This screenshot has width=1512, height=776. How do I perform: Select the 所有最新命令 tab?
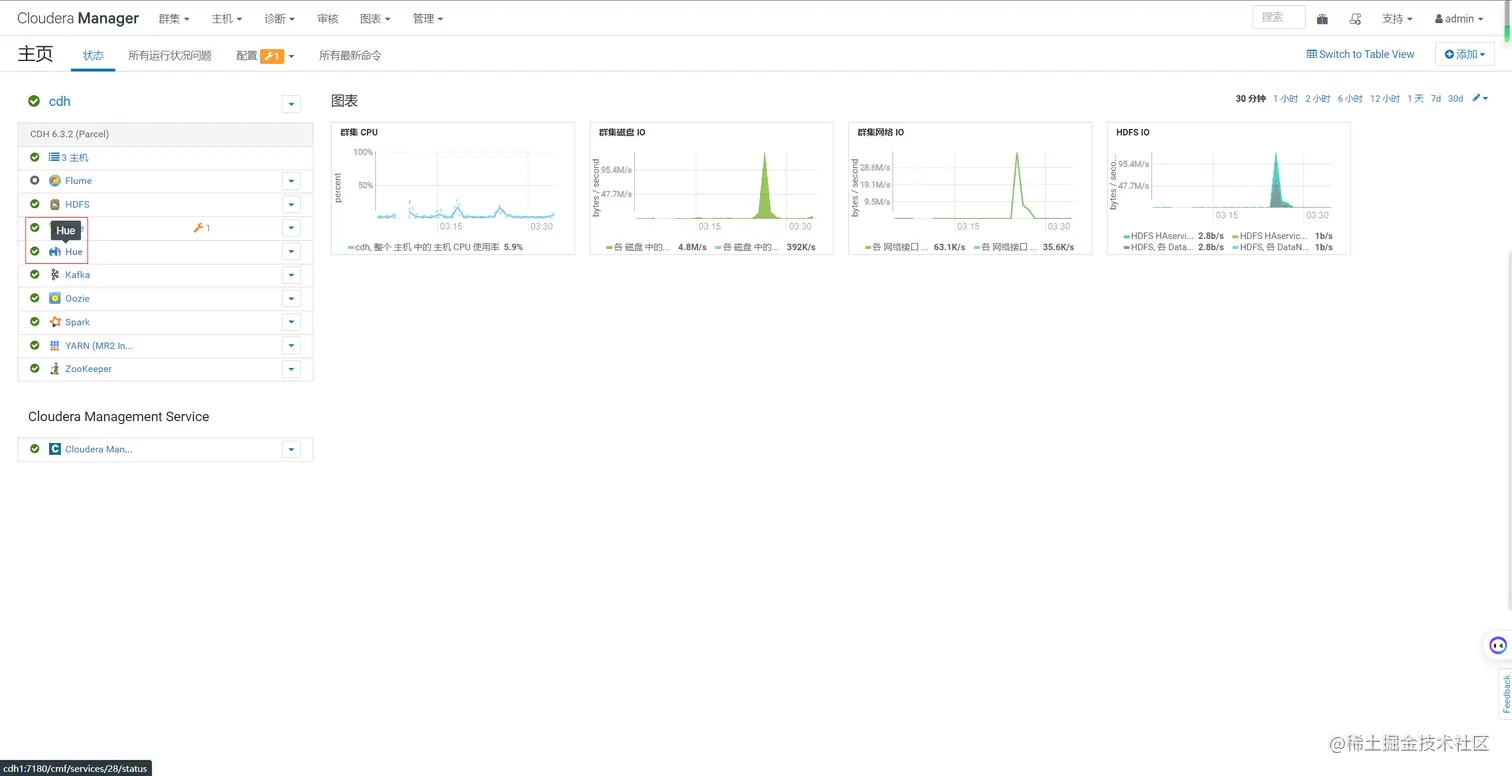(x=350, y=55)
